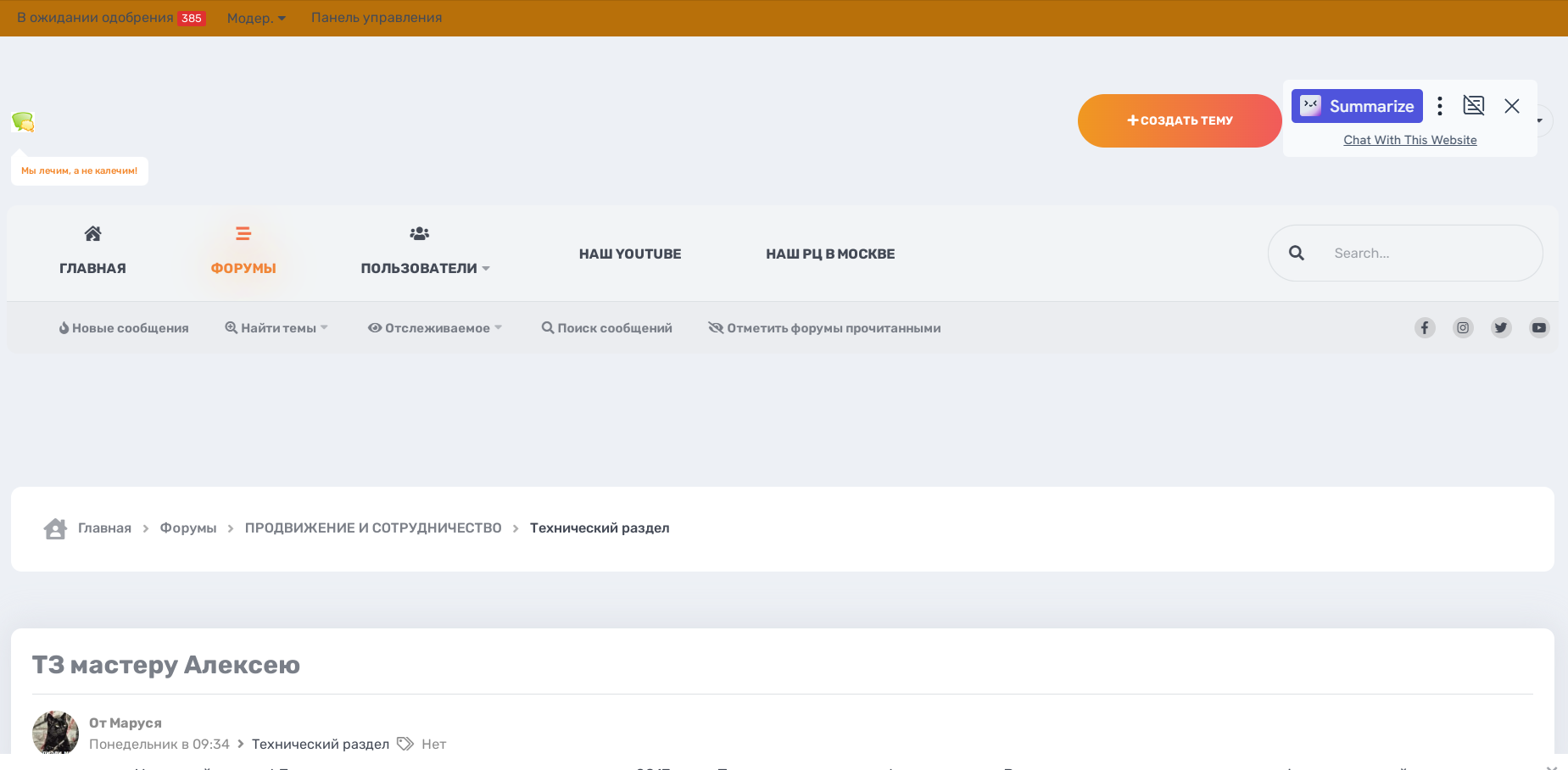
Task: Open the Chat With This Website link
Action: [1409, 140]
